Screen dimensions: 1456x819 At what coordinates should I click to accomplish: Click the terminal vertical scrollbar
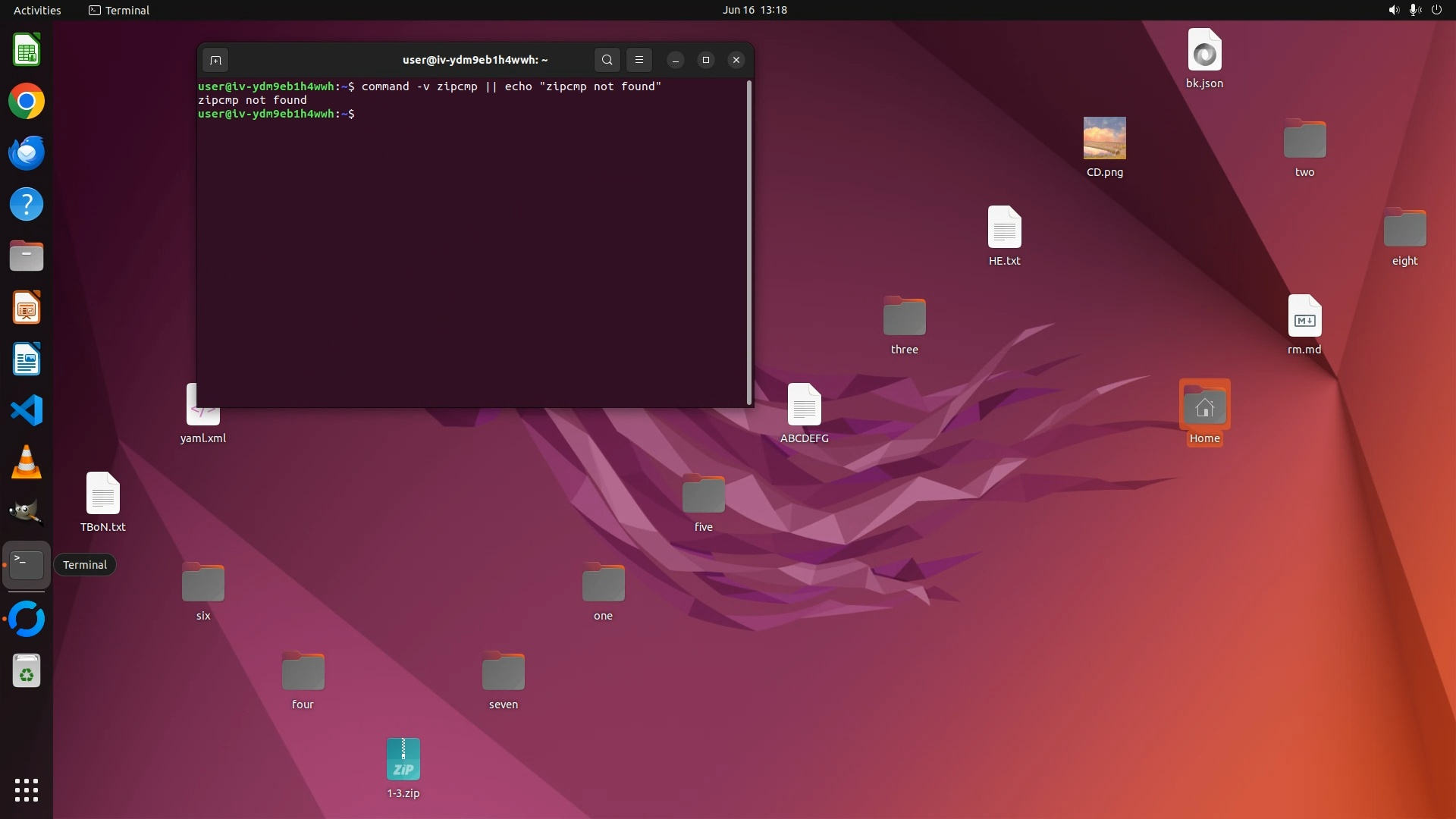tap(749, 243)
